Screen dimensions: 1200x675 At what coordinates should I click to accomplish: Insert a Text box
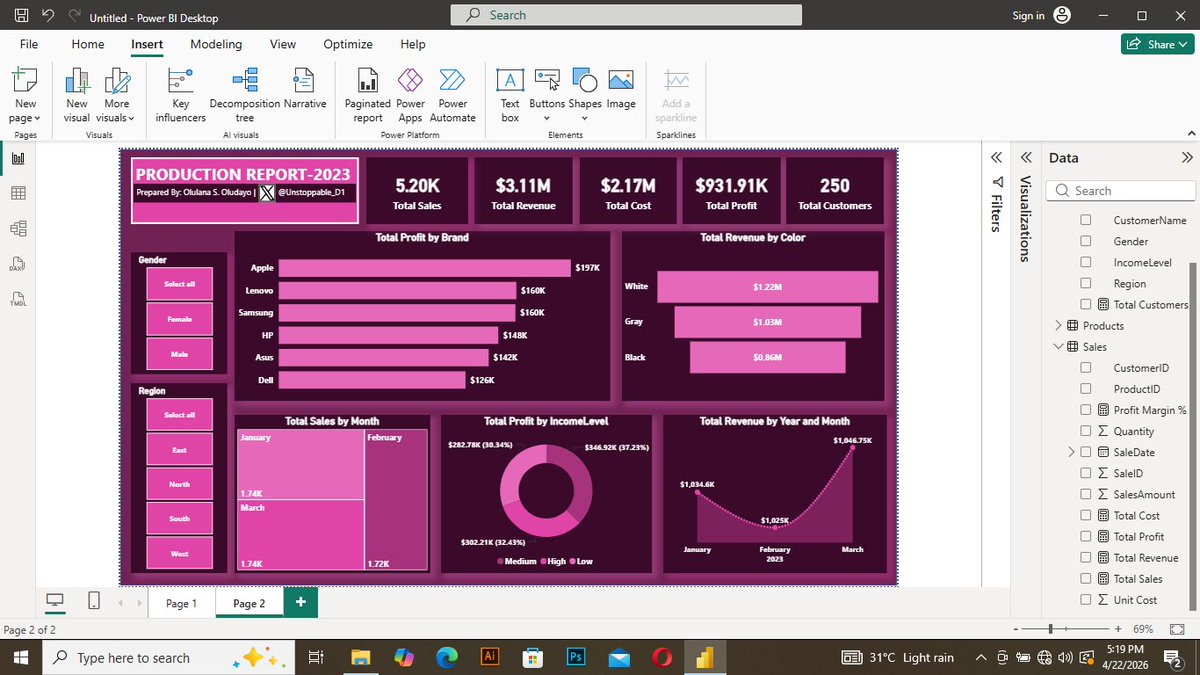(510, 96)
